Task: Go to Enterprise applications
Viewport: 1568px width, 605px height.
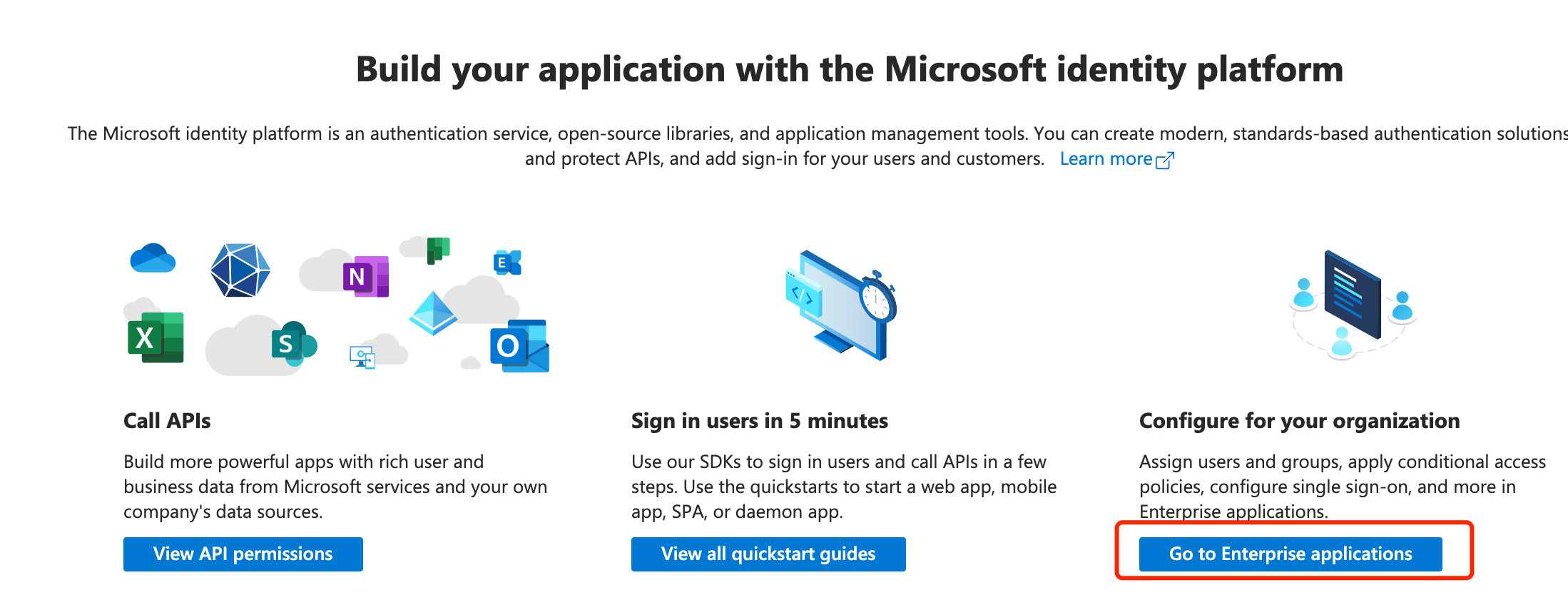Action: (1290, 554)
